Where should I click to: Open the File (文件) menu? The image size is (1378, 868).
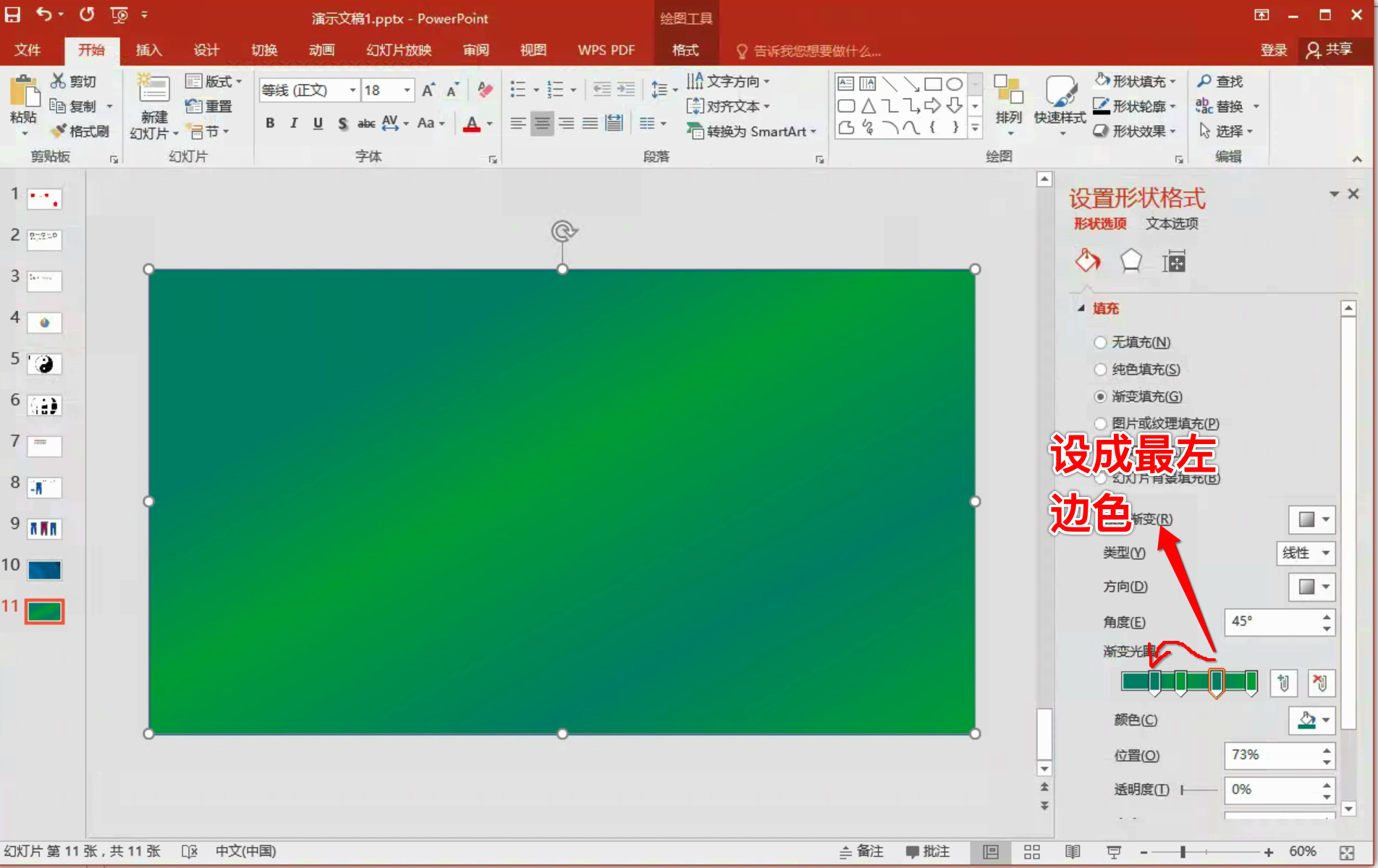[28, 50]
